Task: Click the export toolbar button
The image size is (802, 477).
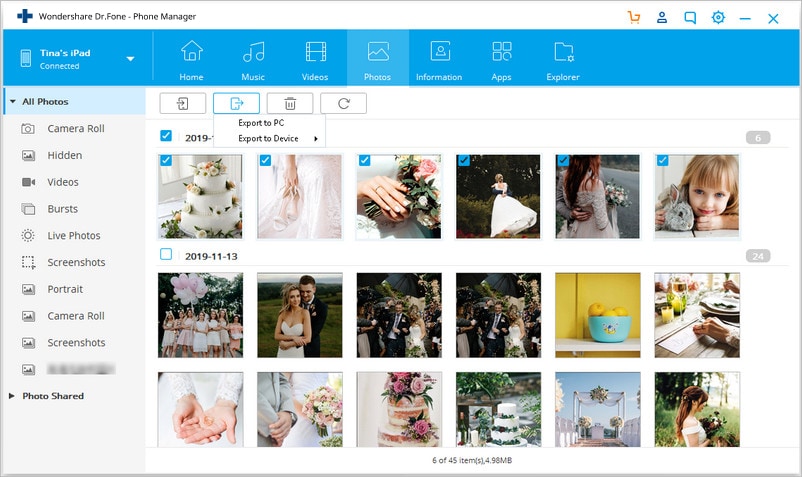Action: point(236,104)
